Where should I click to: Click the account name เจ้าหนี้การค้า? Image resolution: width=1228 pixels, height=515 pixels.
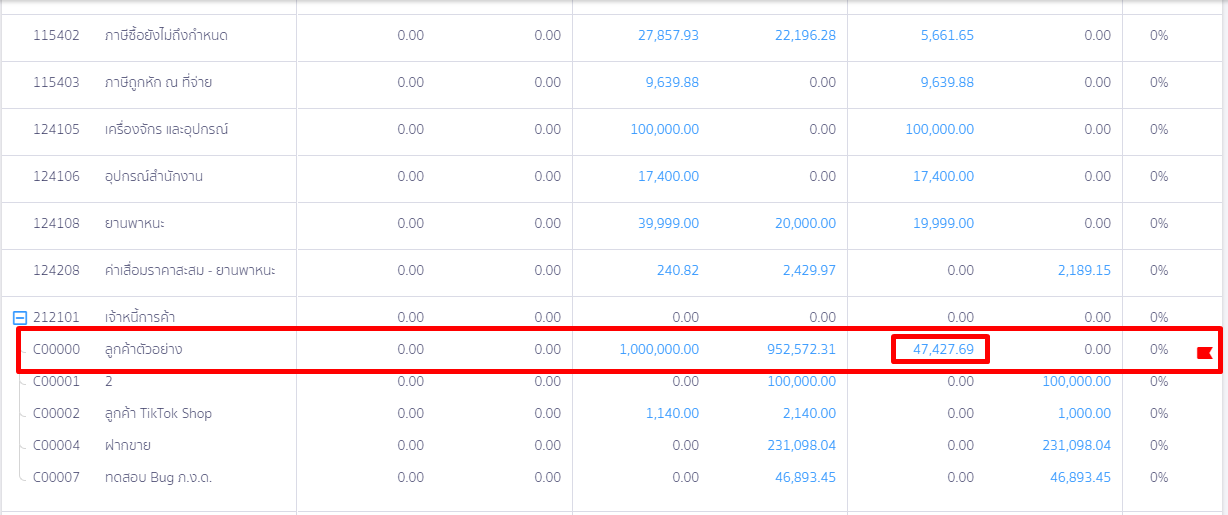pyautogui.click(x=141, y=318)
